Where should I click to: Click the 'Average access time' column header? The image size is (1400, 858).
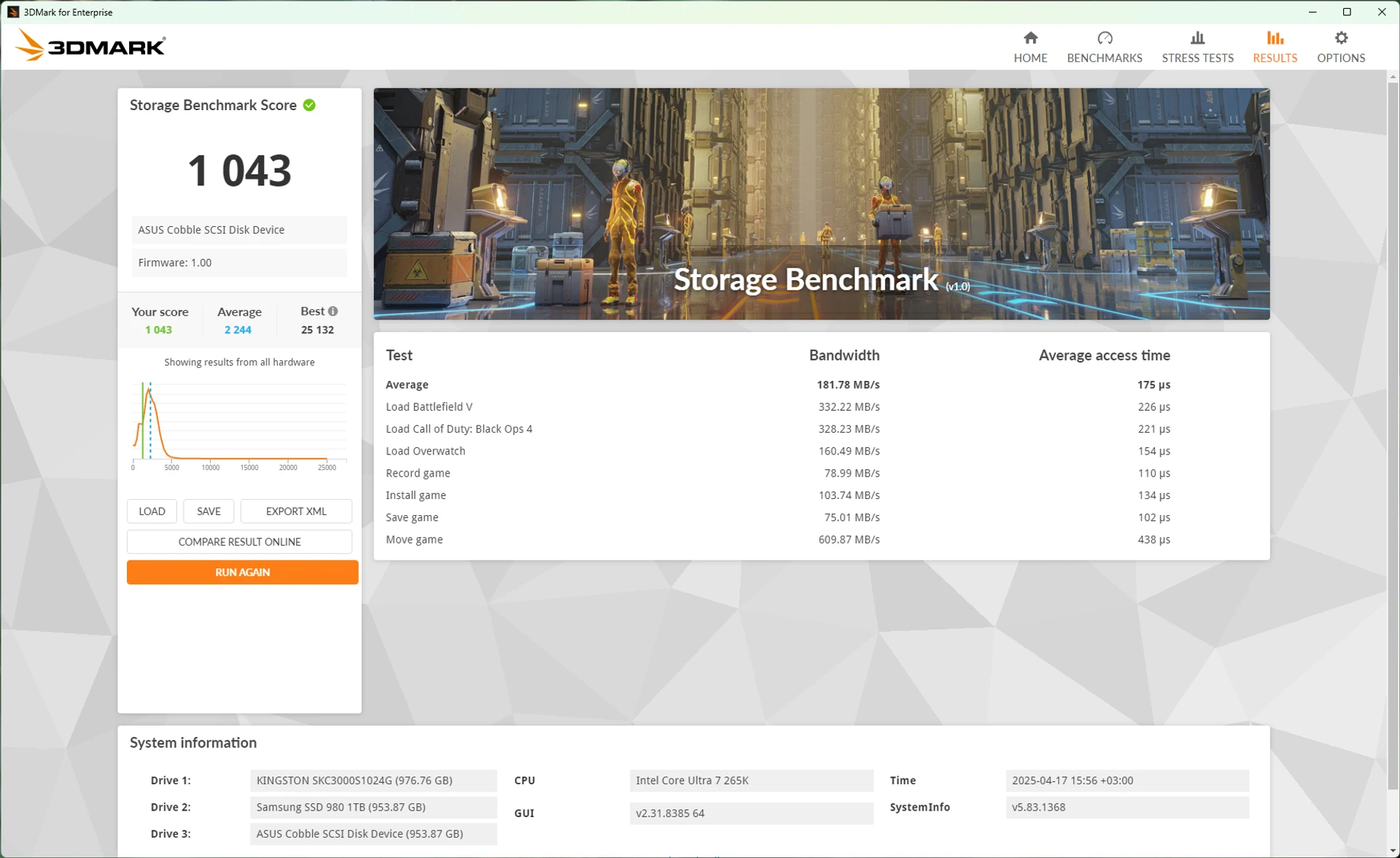click(x=1104, y=355)
